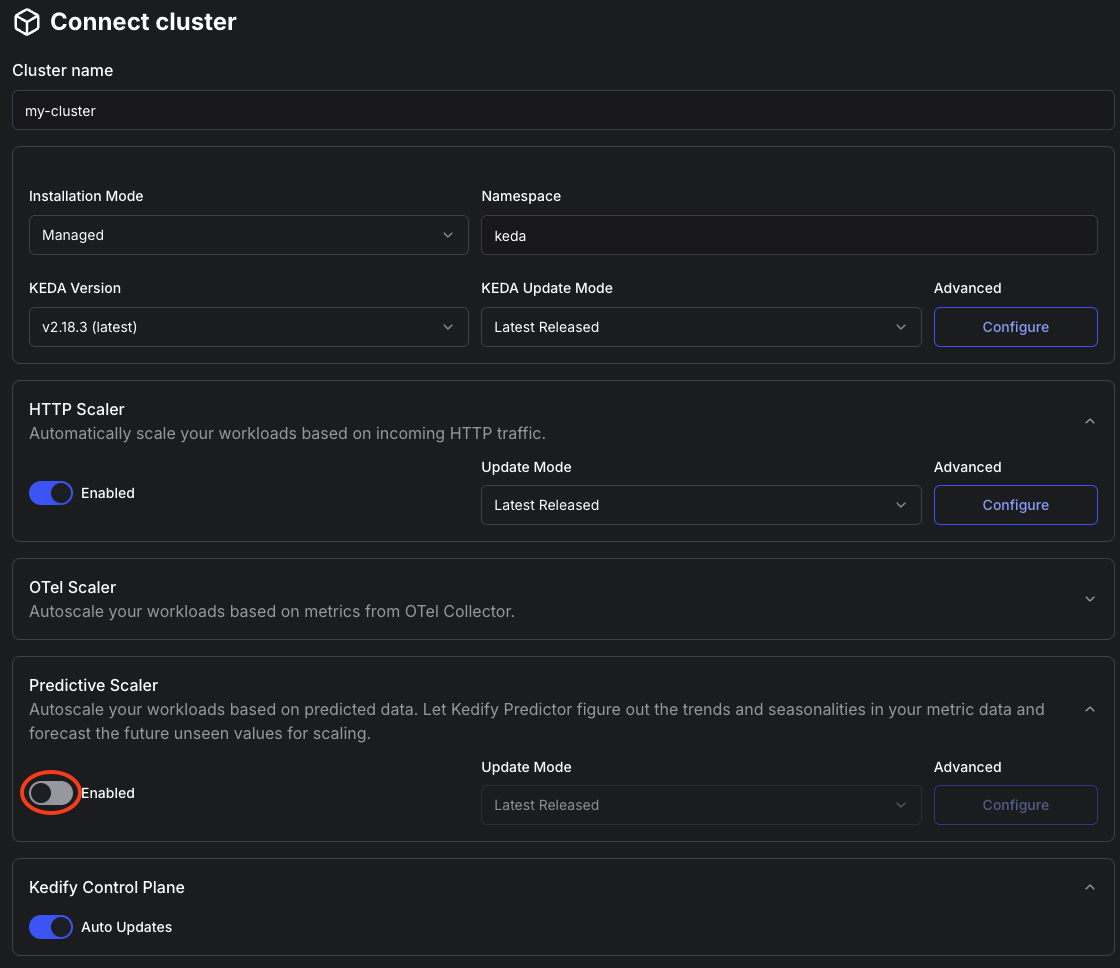
Task: Open the KEDA Version dropdown
Action: (x=248, y=327)
